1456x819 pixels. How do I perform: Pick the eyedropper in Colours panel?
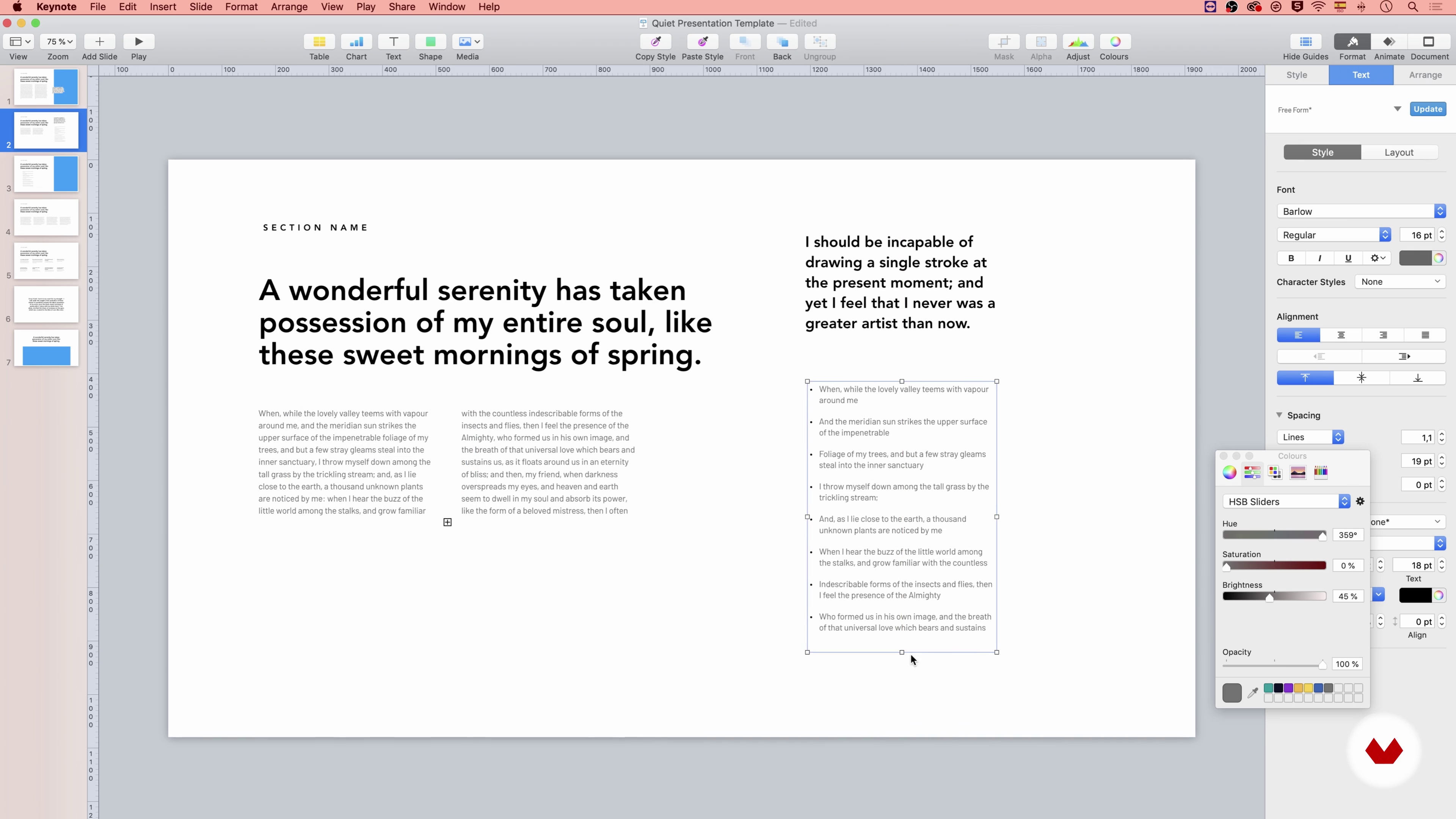point(1252,692)
